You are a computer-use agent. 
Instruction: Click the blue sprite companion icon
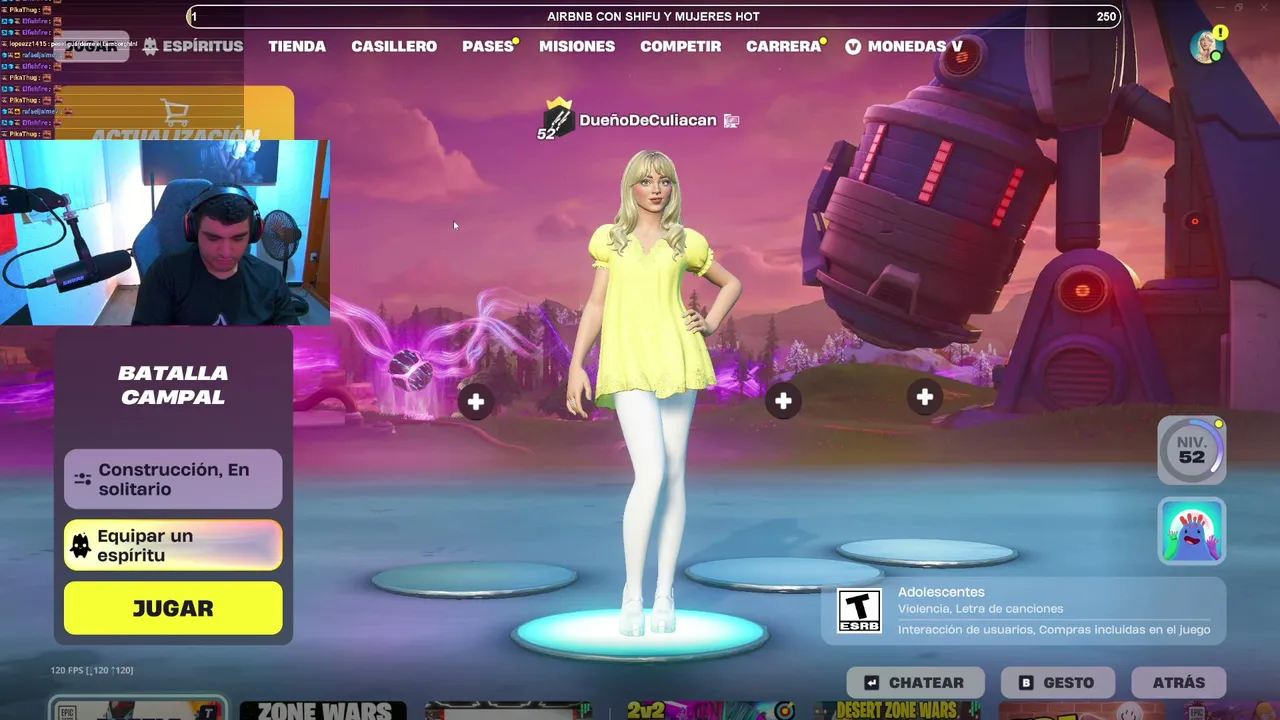pos(1191,531)
